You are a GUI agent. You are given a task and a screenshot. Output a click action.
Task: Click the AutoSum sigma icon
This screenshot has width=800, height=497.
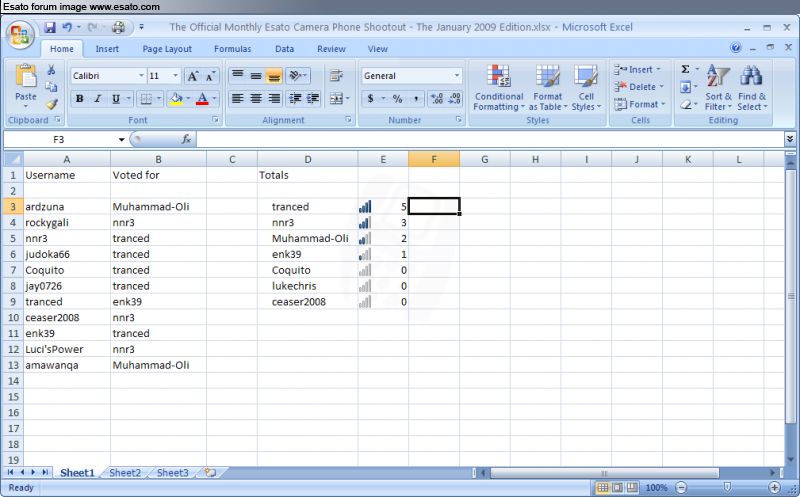(685, 69)
